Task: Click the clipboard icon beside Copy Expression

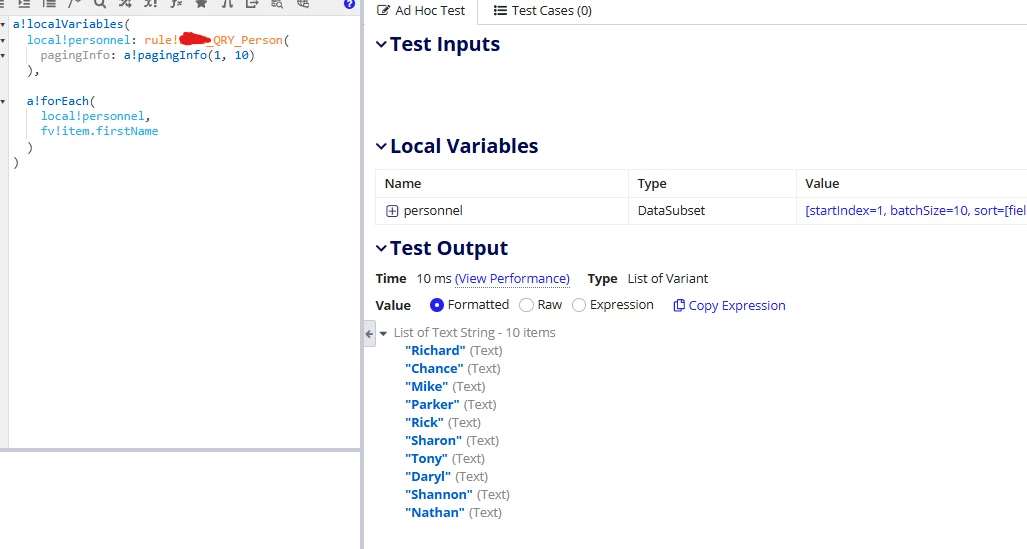Action: coord(679,305)
